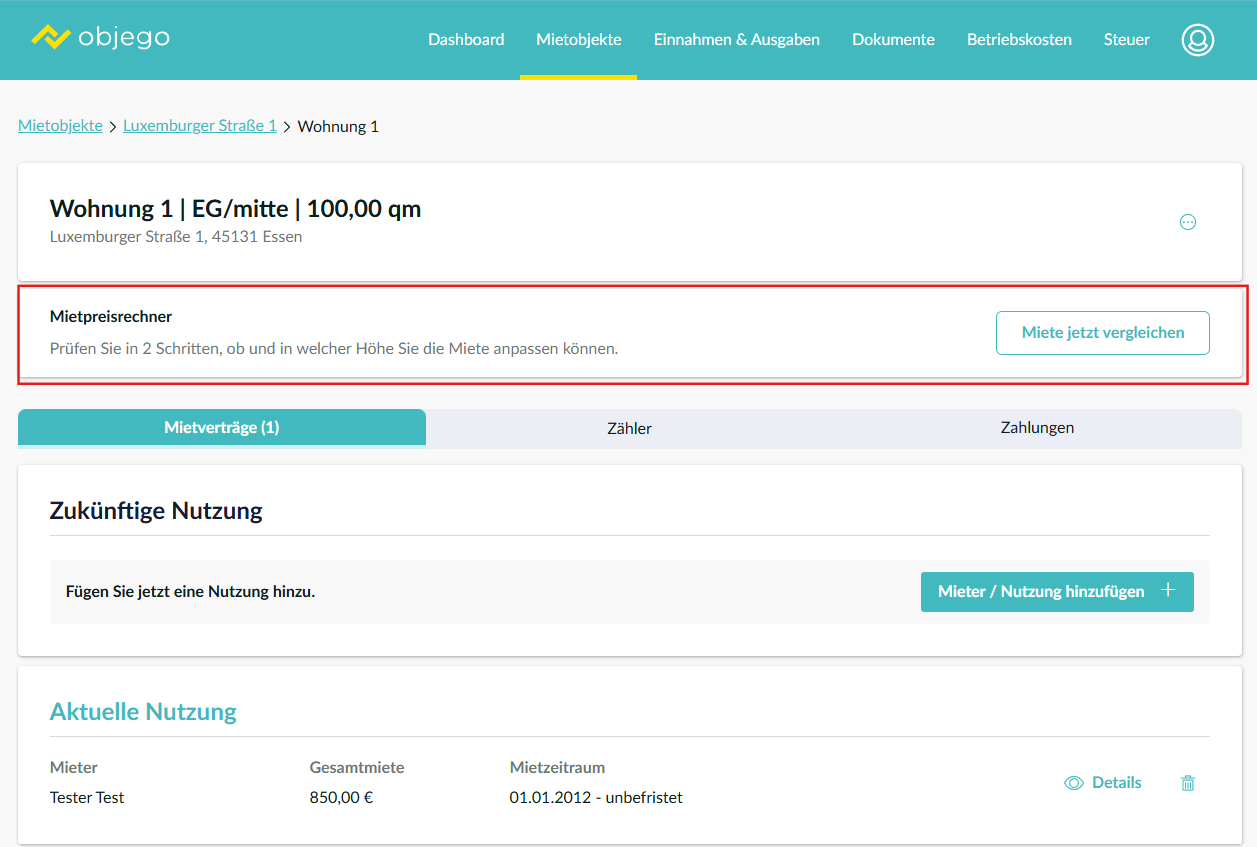Switch to the Steuer section

1126,40
